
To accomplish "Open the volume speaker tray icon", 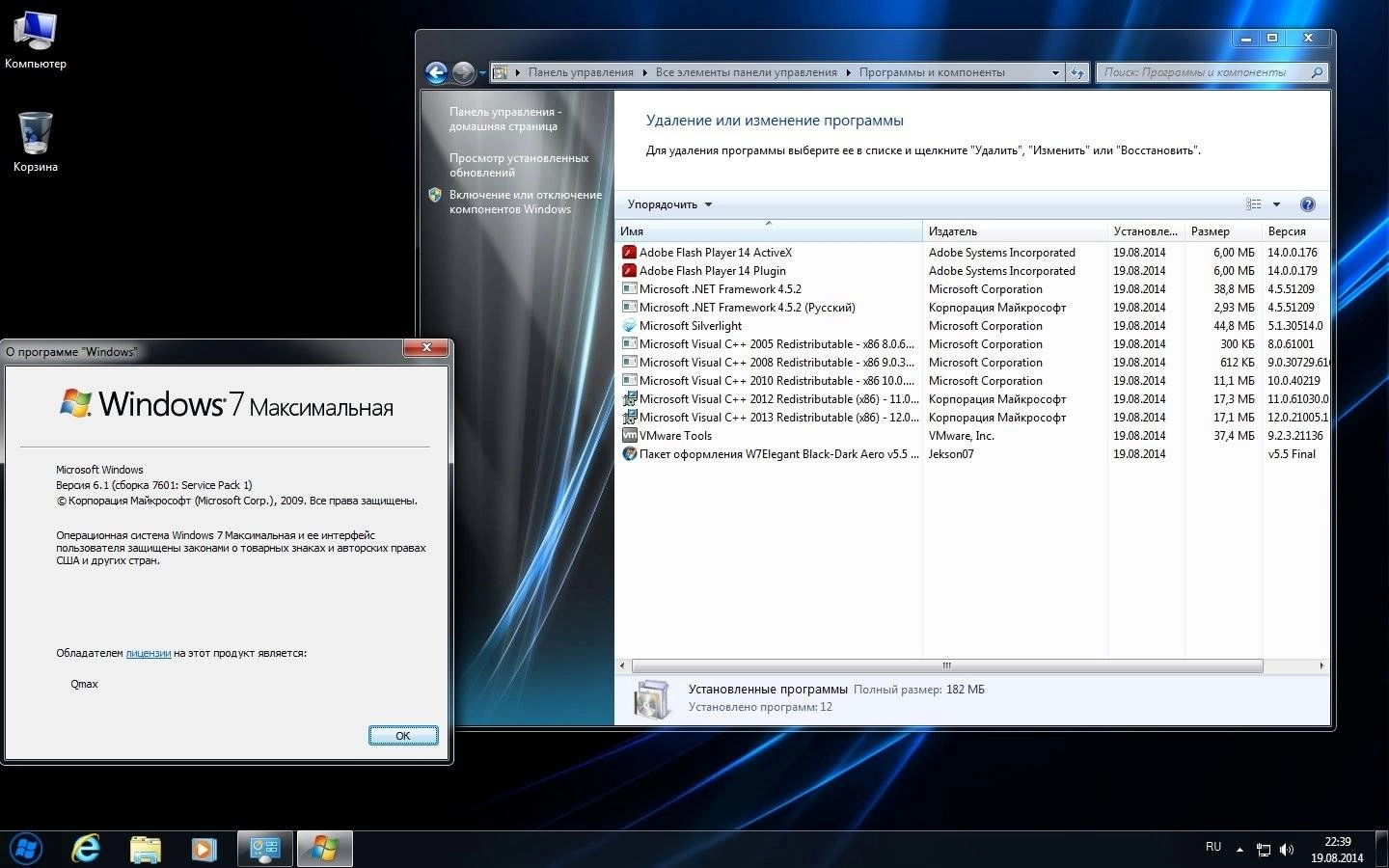I will pos(1287,850).
